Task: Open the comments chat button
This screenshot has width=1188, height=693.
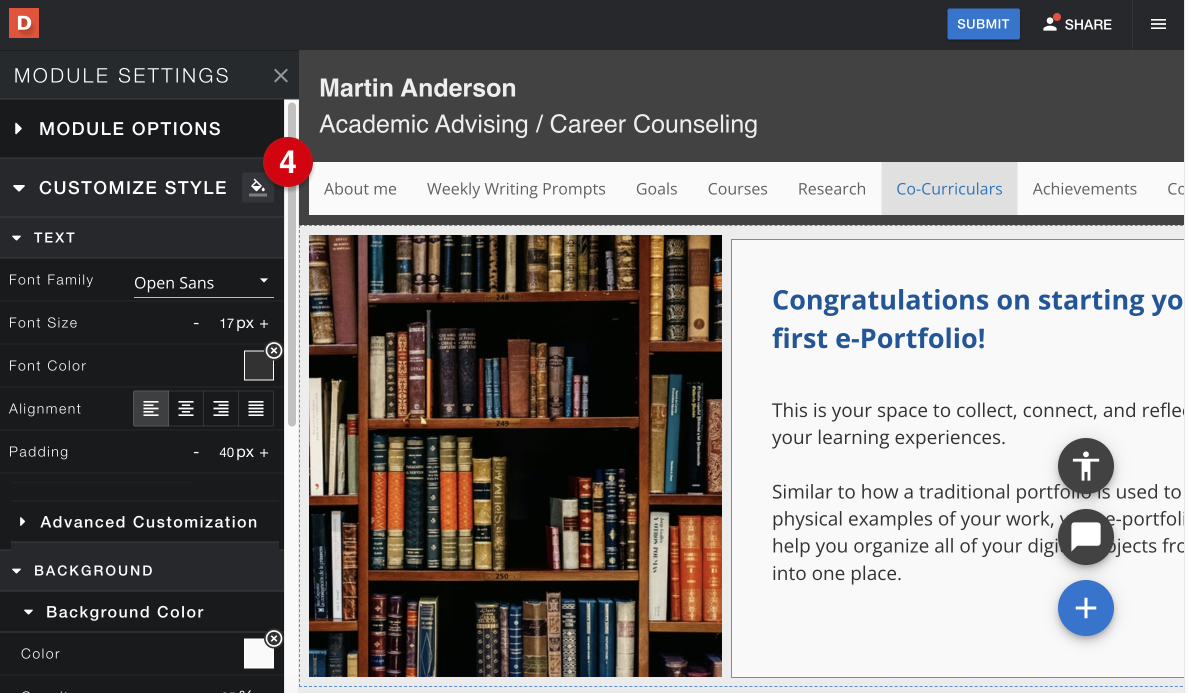Action: [x=1085, y=536]
